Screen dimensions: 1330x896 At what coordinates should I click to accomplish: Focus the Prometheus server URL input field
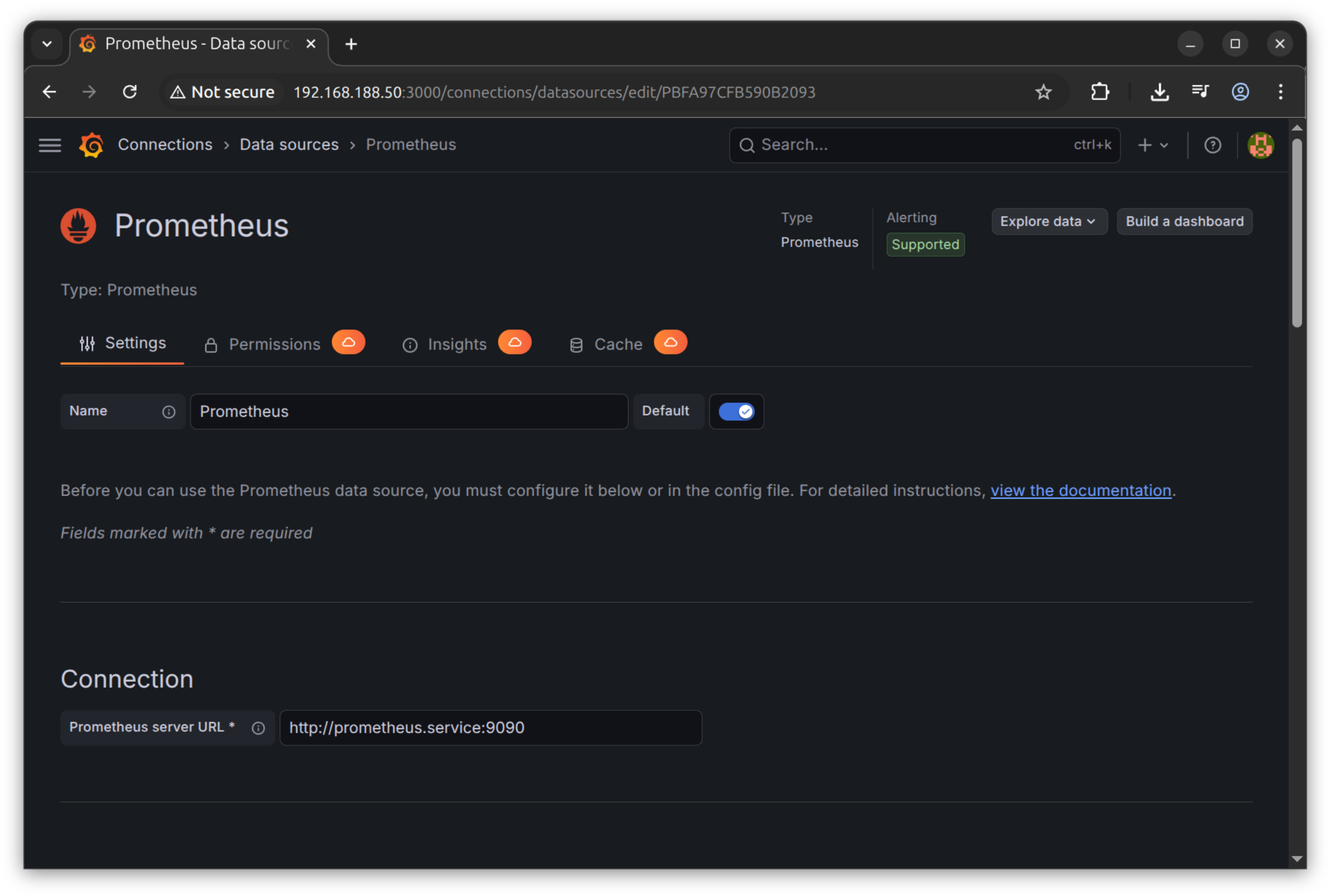pos(491,728)
